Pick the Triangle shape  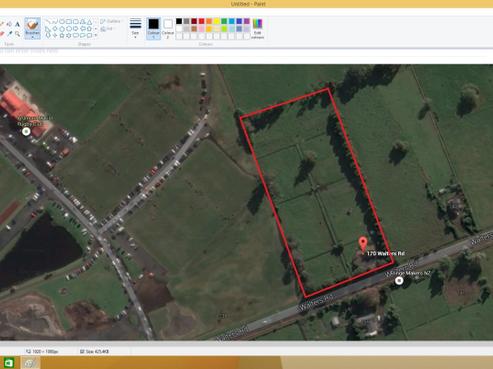[x=89, y=21]
